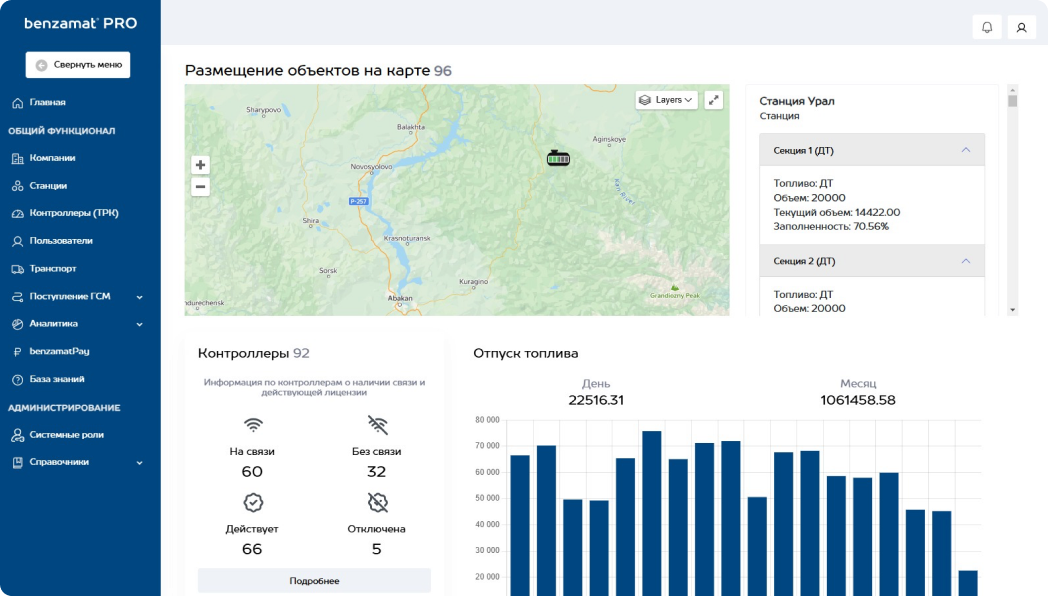The height and width of the screenshot is (596, 1048).
Task: Click the fuel station marker on map
Action: coord(558,158)
